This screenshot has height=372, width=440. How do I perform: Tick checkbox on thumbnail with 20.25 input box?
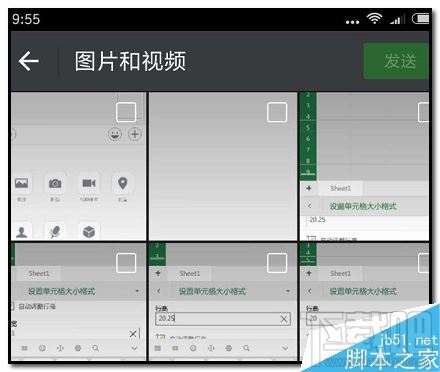coord(277,263)
